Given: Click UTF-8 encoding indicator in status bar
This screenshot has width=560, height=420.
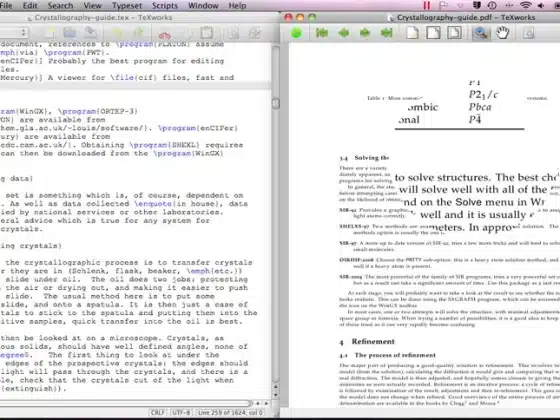Looking at the screenshot, I should [181, 412].
